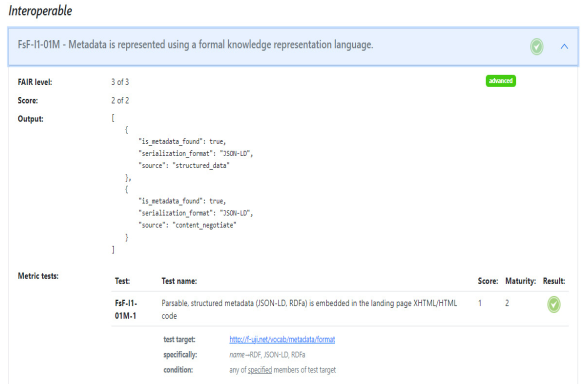Collapse the FsF-I1-01M metric panel chevron
This screenshot has width=584, height=389.
564,47
